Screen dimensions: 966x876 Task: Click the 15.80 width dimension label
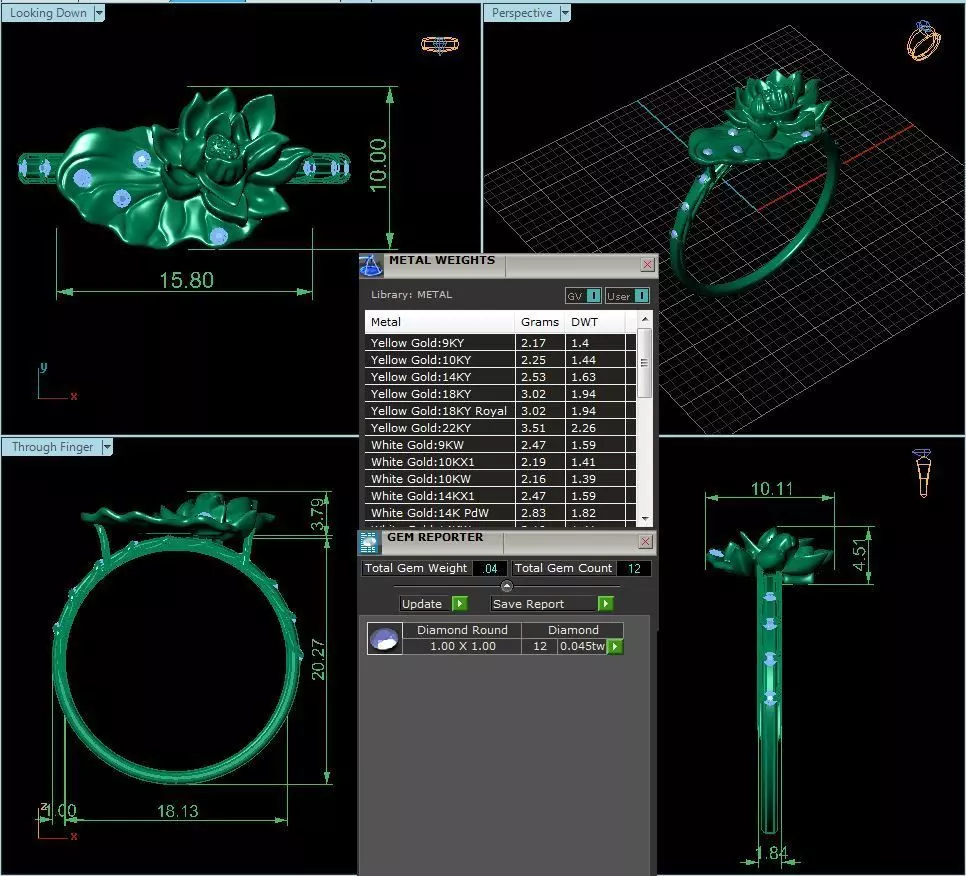(187, 280)
